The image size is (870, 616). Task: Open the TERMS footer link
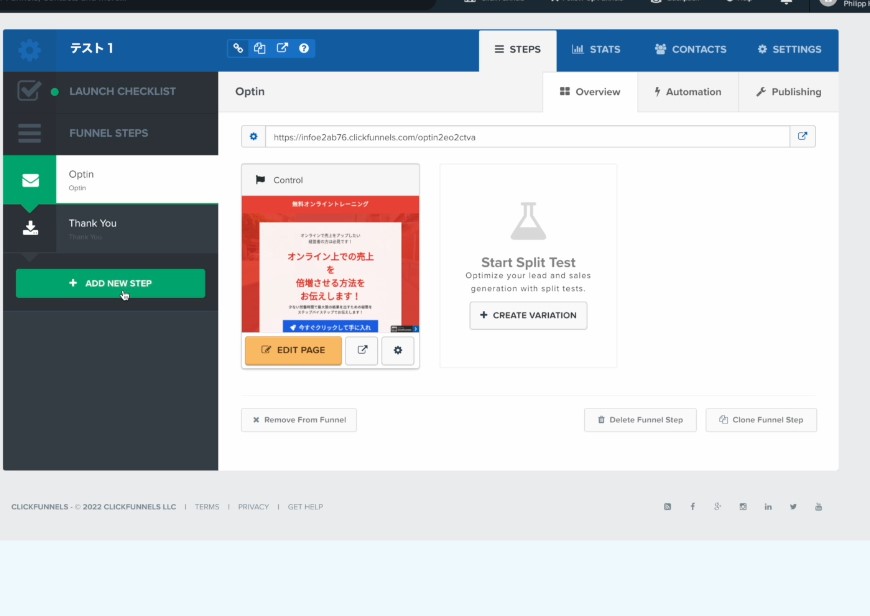pos(207,507)
